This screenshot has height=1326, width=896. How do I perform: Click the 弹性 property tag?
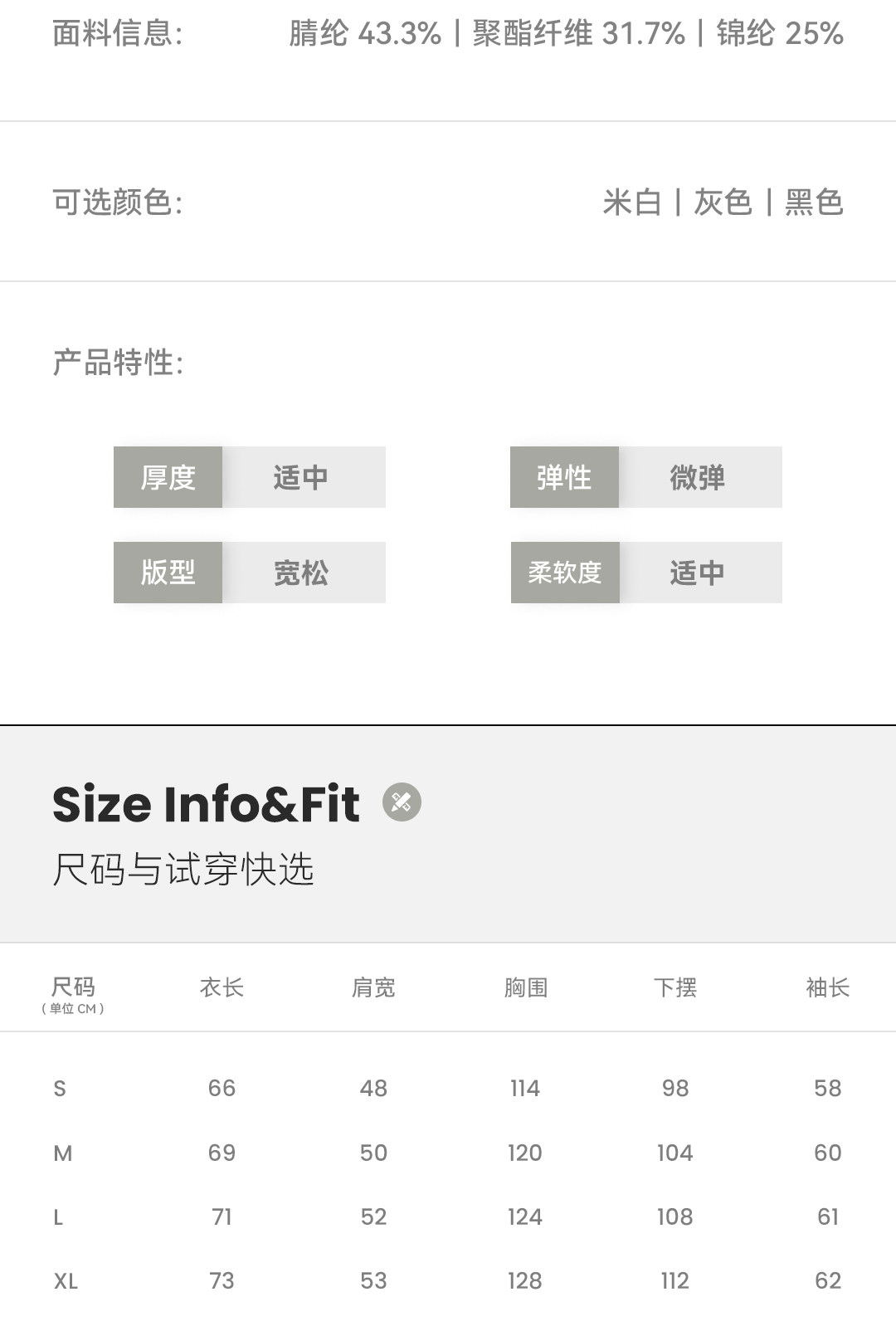tap(564, 477)
